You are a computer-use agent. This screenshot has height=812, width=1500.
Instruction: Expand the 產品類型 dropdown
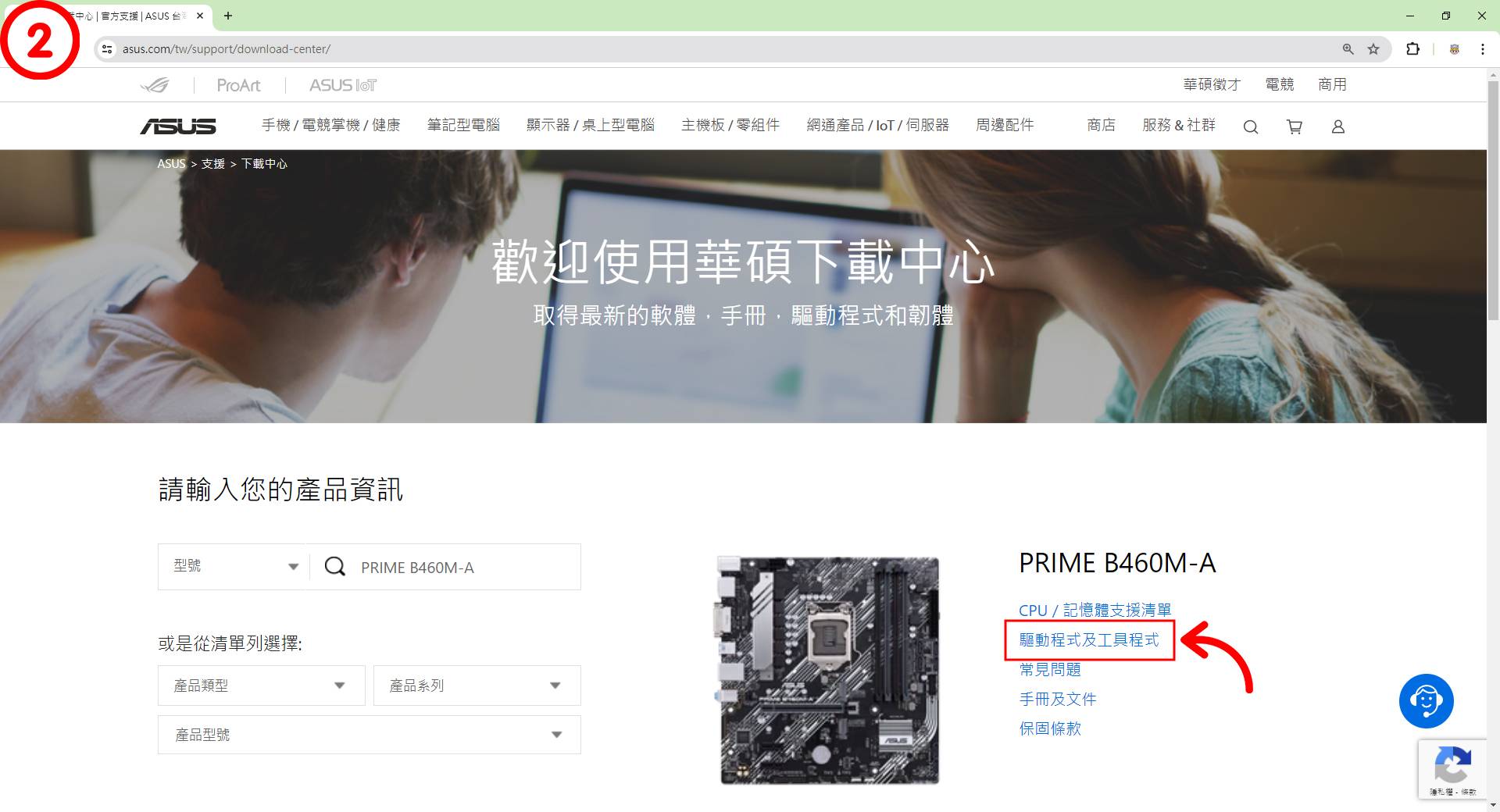point(261,686)
